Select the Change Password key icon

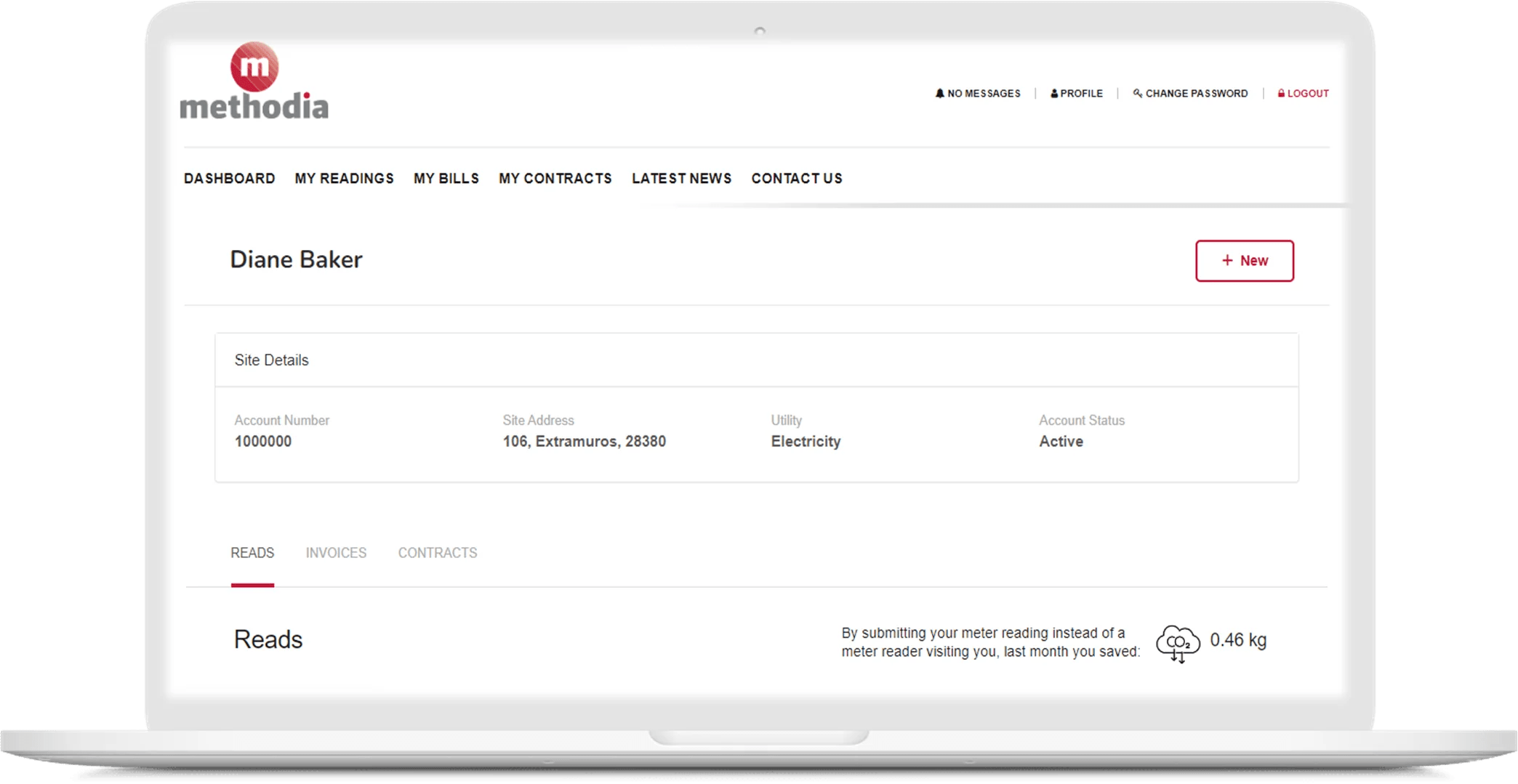pos(1138,93)
